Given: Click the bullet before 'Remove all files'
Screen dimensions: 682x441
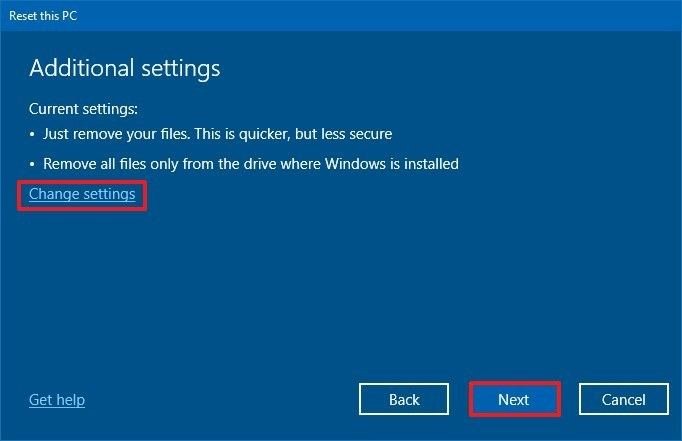Looking at the screenshot, I should (x=33, y=164).
